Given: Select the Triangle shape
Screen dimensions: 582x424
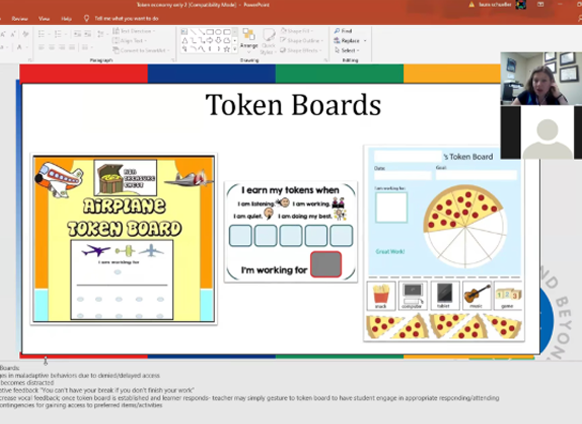Looking at the screenshot, I should 184,40.
